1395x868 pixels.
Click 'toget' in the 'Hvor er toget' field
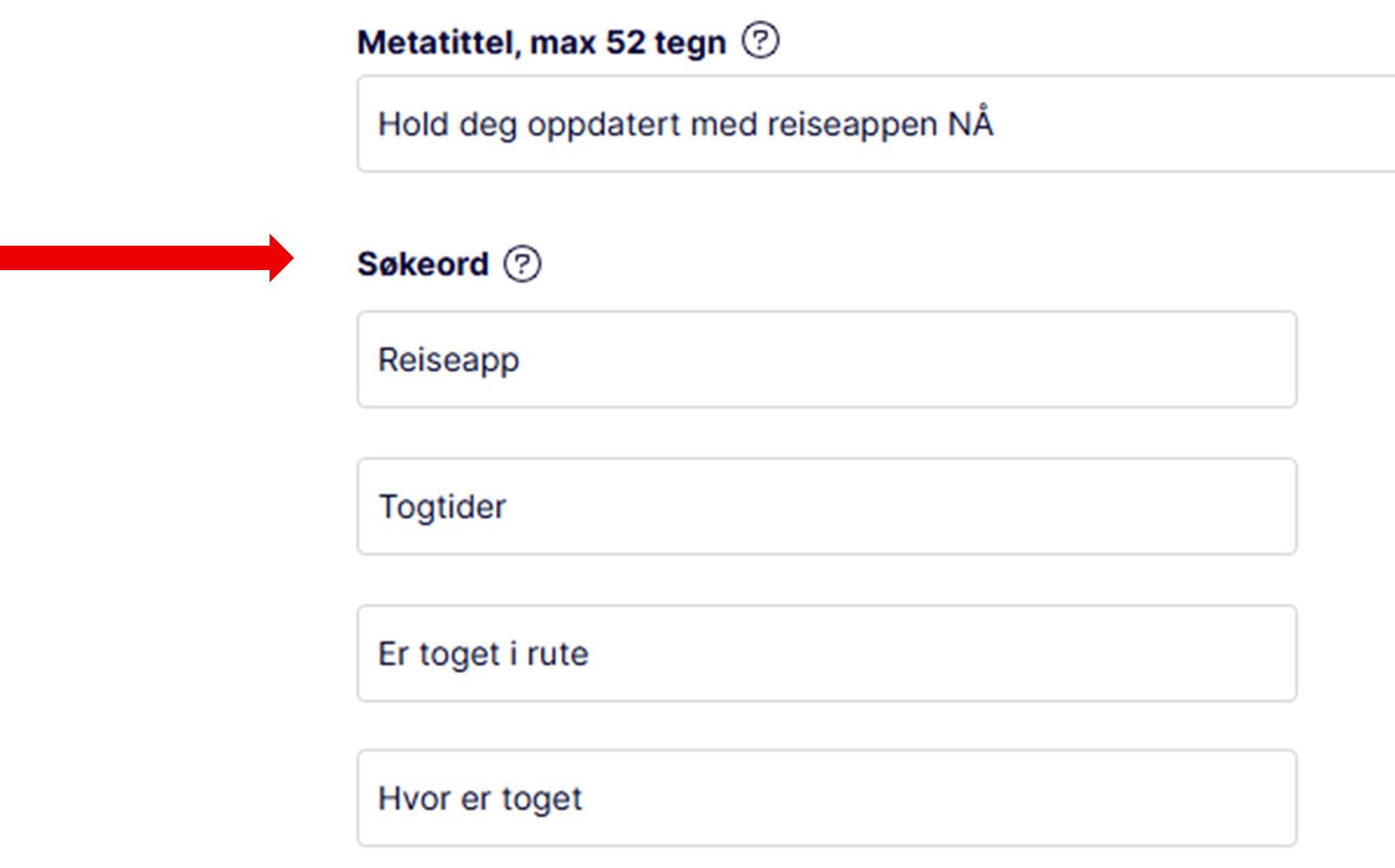click(x=541, y=799)
